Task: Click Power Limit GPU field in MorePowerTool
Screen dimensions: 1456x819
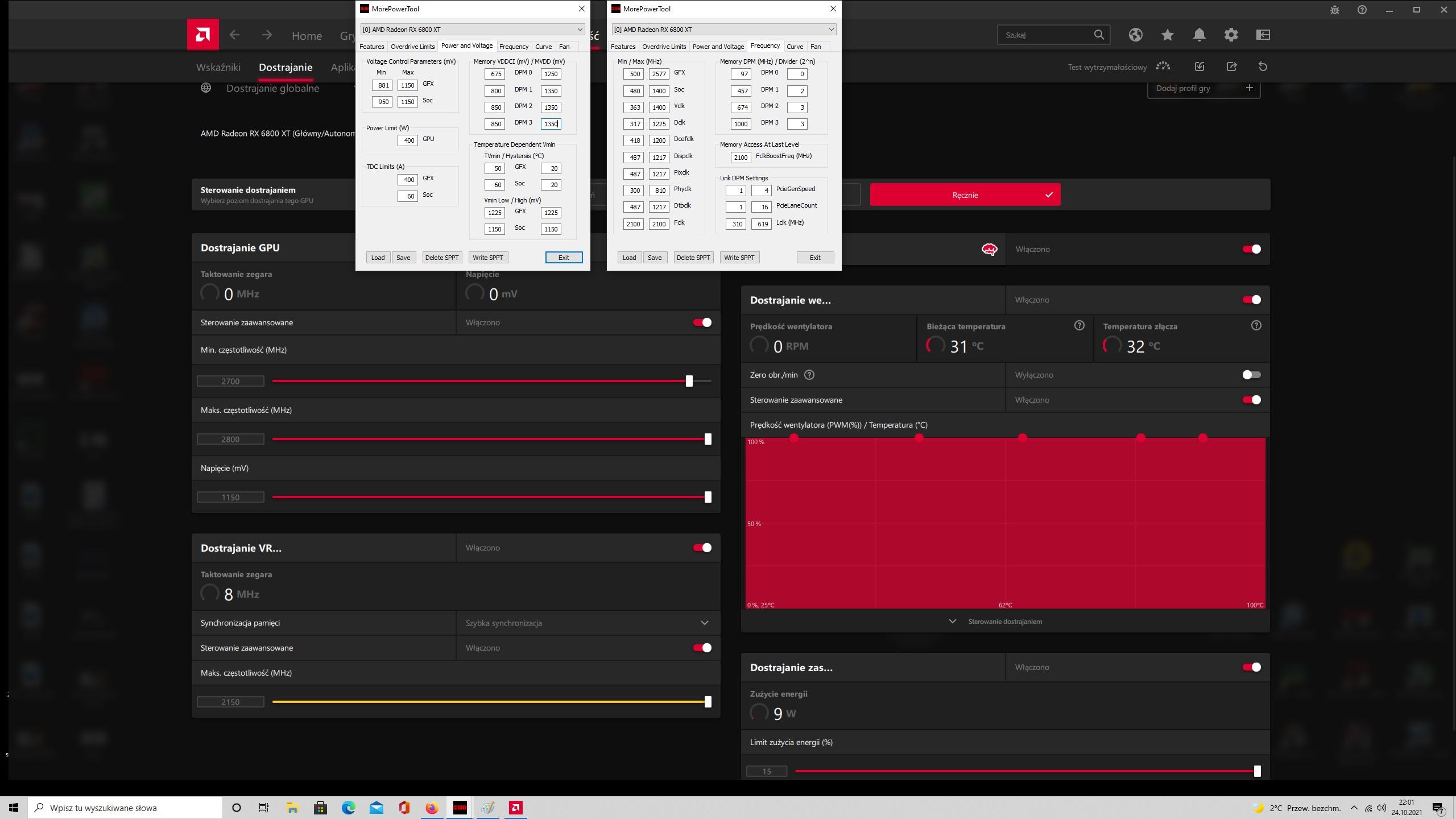Action: click(408, 140)
